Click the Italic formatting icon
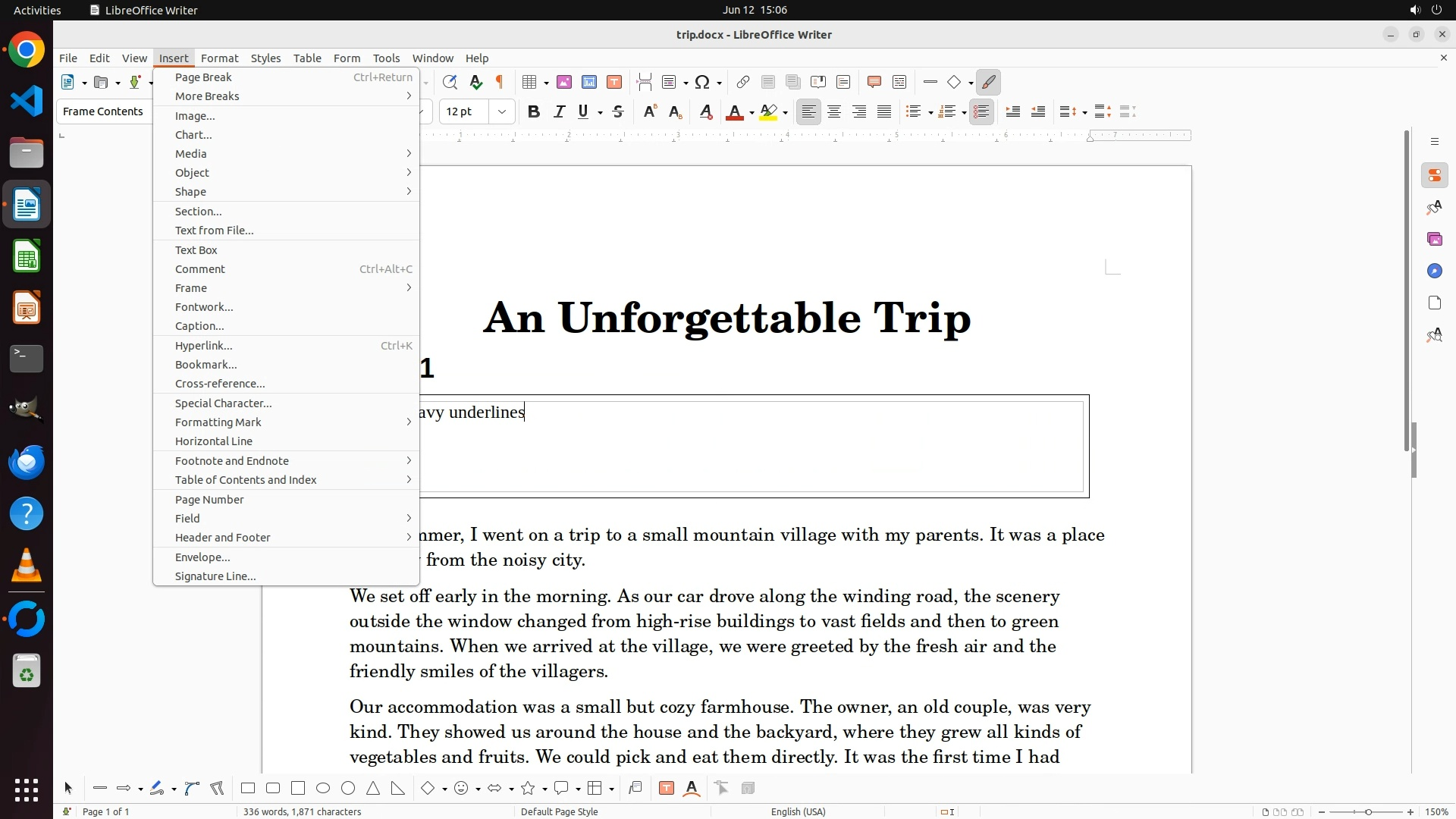Screen dimensions: 1456x819 559,112
